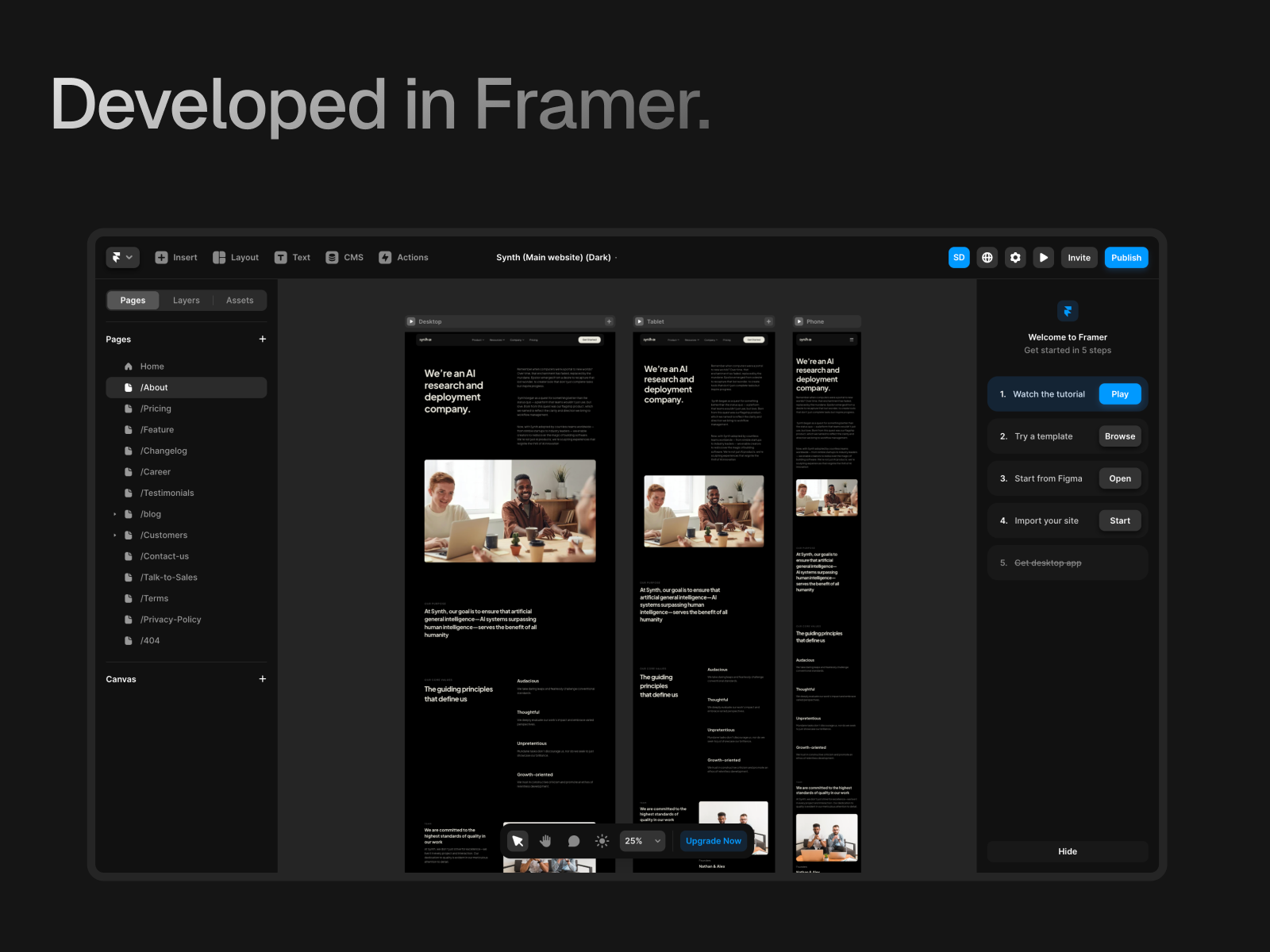Expand the /blog page folder

pyautogui.click(x=115, y=514)
